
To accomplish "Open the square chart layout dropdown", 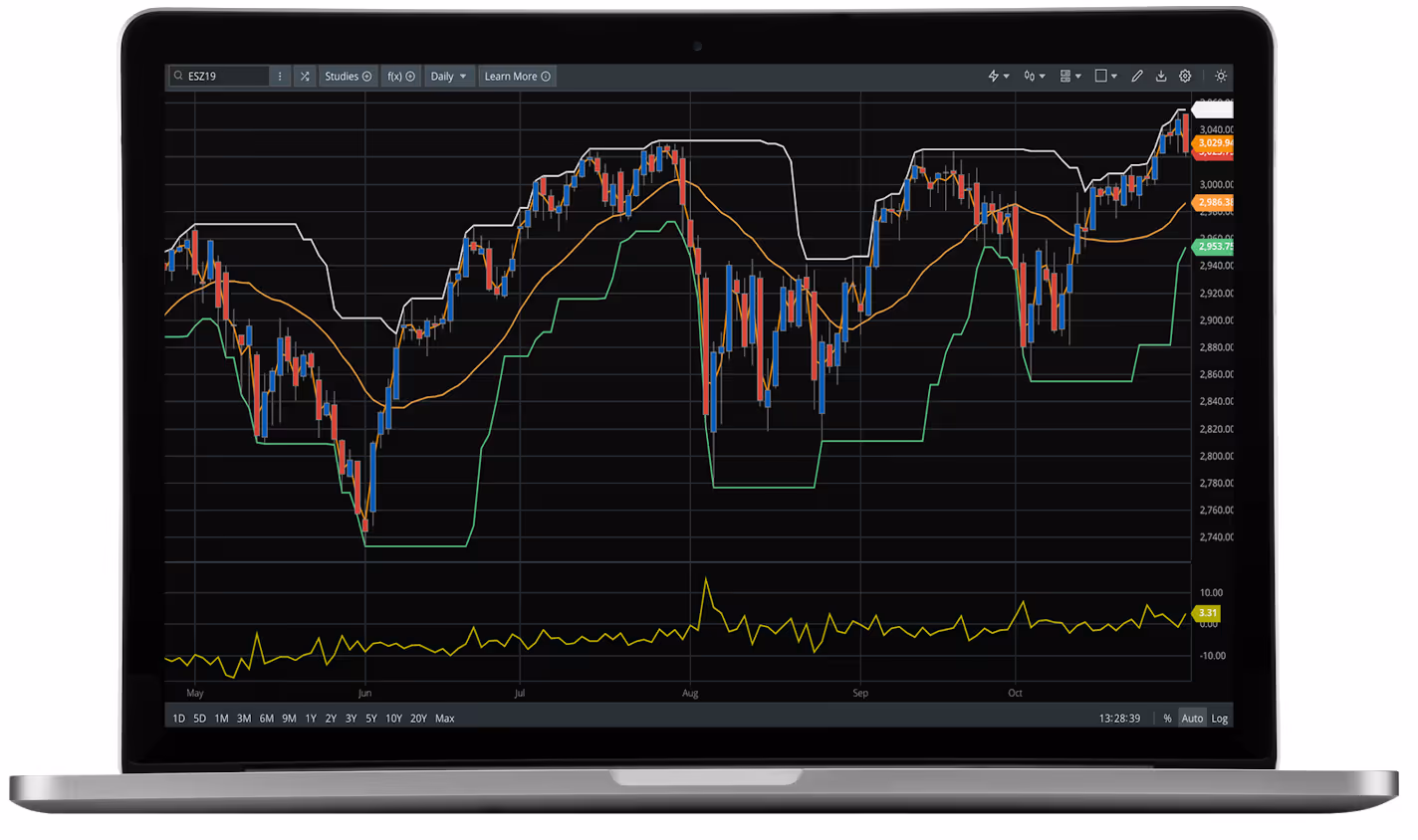I will [x=1105, y=76].
